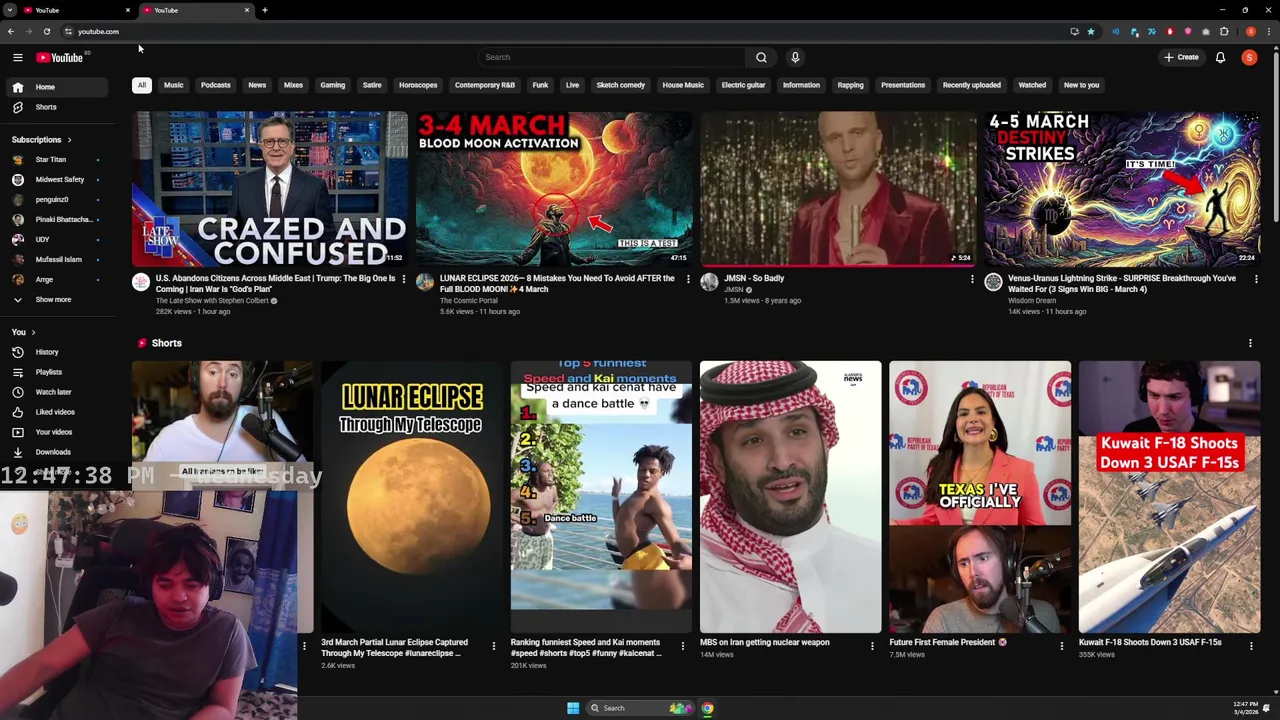
Task: Click the Create button
Action: pyautogui.click(x=1181, y=57)
